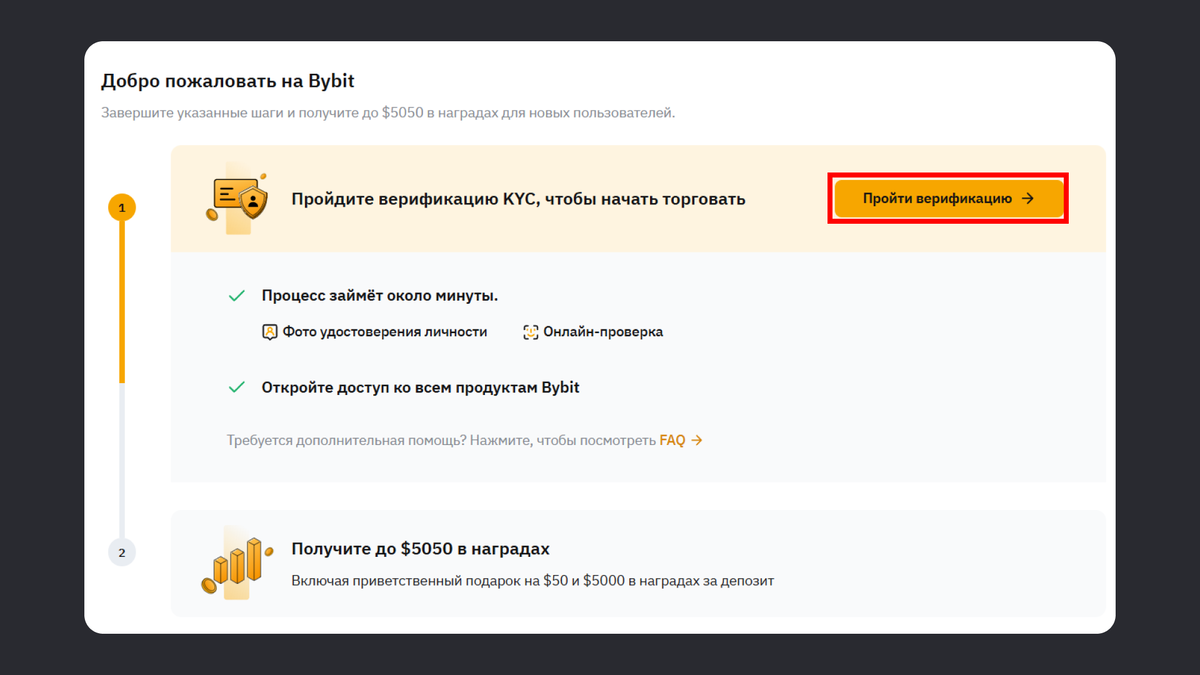
Task: Click the online check face-scan icon
Action: 531,332
